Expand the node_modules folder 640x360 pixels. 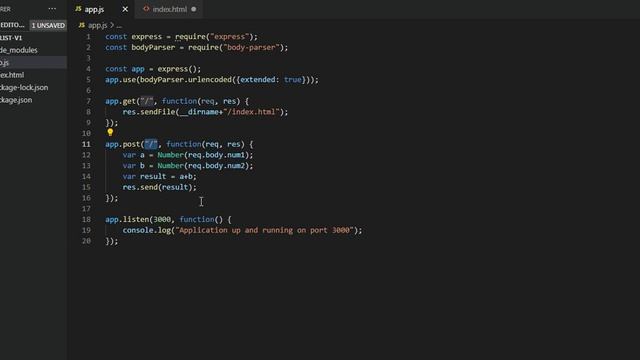19,50
